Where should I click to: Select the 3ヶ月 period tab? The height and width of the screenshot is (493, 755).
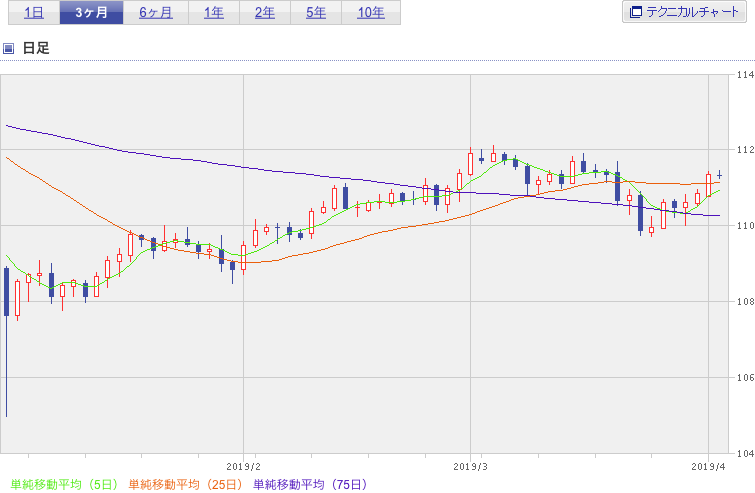coord(91,13)
